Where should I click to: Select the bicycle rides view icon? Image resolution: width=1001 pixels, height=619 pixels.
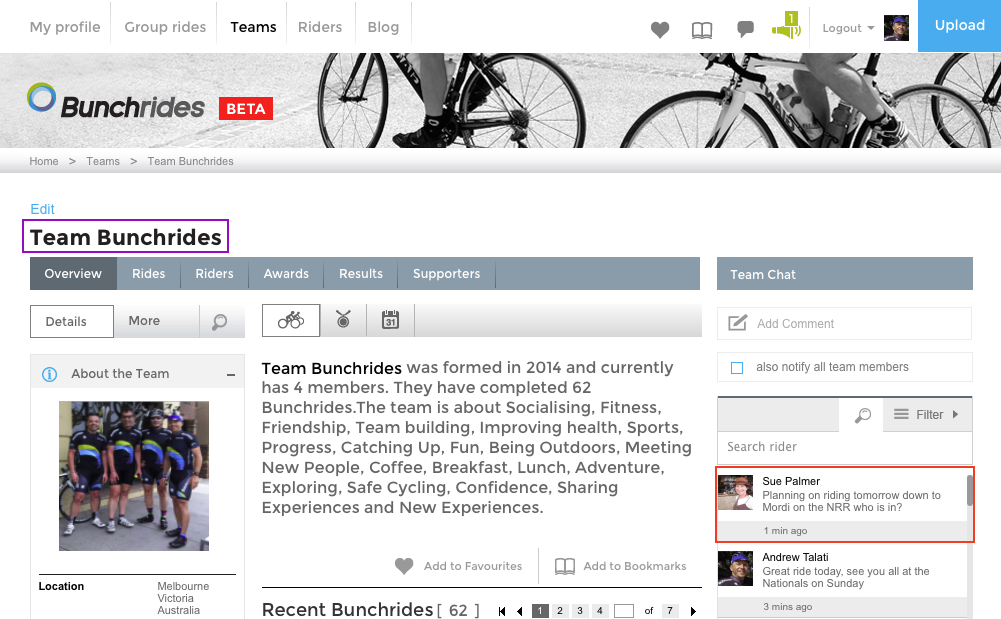[291, 321]
